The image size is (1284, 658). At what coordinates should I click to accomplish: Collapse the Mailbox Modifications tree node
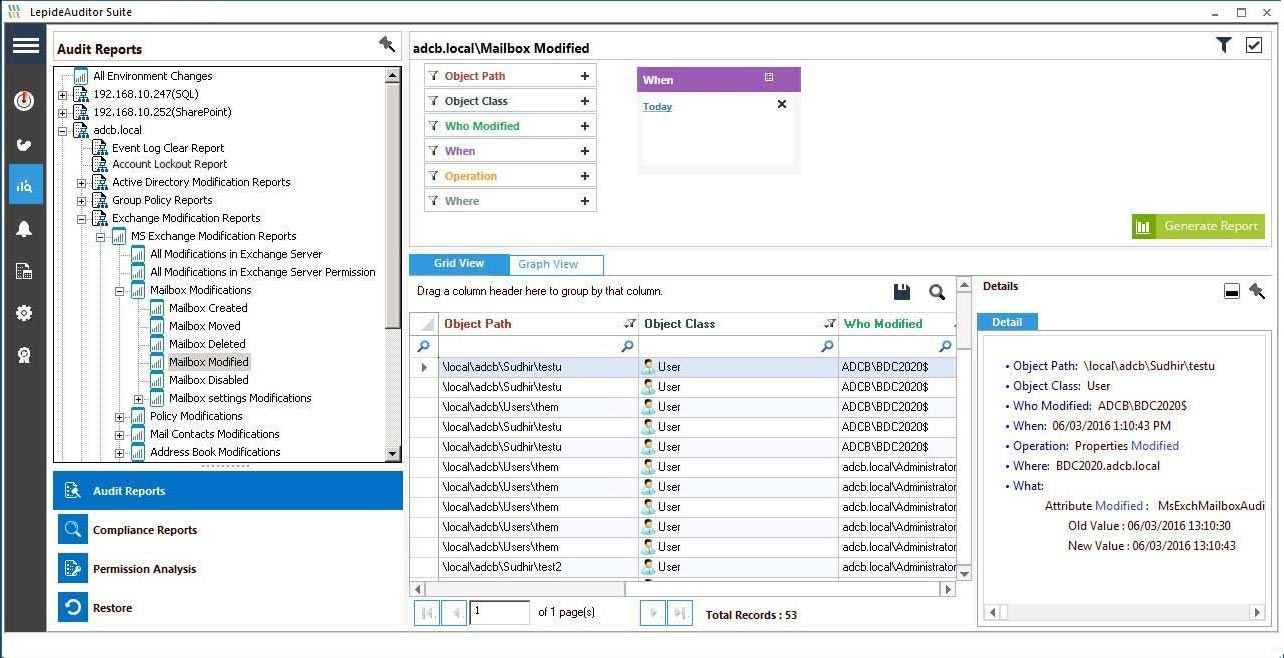pos(120,290)
